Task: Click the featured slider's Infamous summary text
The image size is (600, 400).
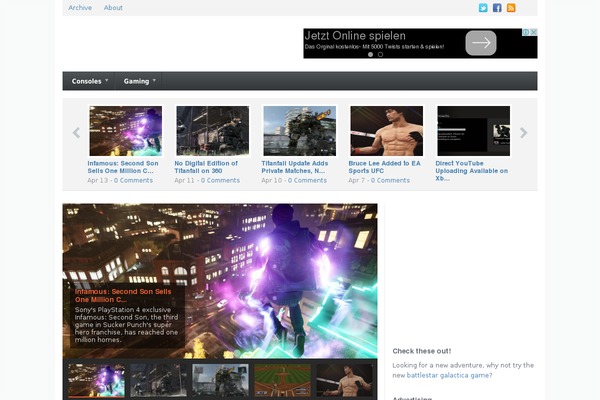Action: pos(126,325)
